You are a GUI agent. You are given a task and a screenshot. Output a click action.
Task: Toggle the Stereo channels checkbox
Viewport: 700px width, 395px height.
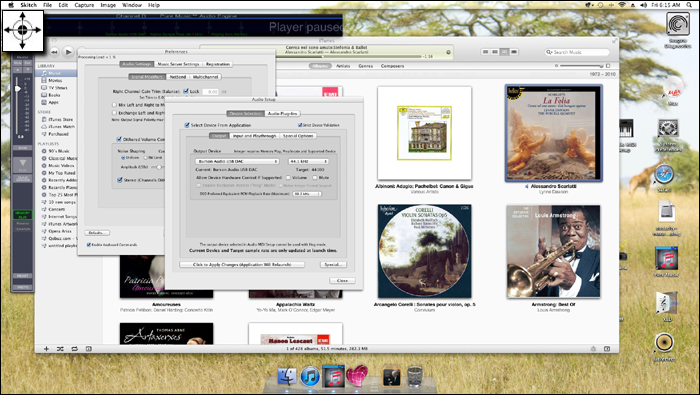(x=120, y=180)
